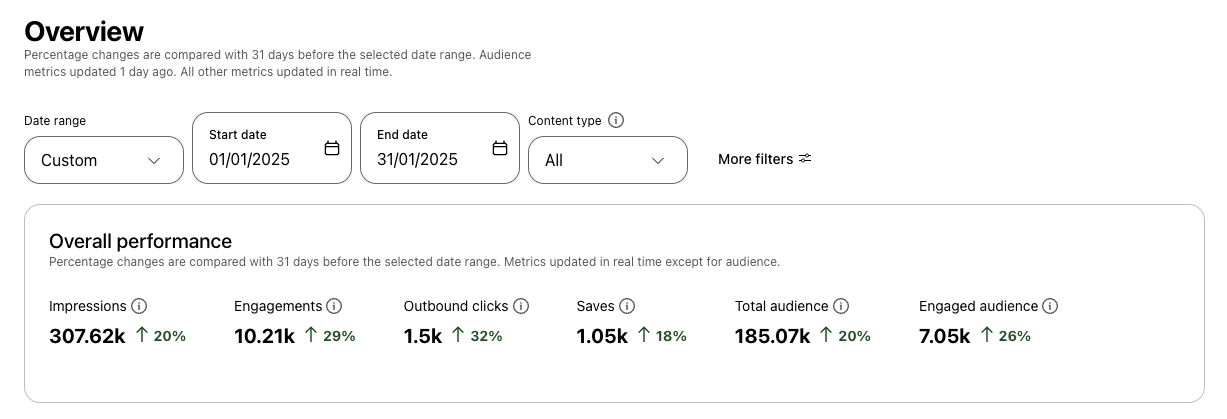Image resolution: width=1227 pixels, height=419 pixels.
Task: Click the 32% change for Outbound clicks
Action: (x=486, y=336)
